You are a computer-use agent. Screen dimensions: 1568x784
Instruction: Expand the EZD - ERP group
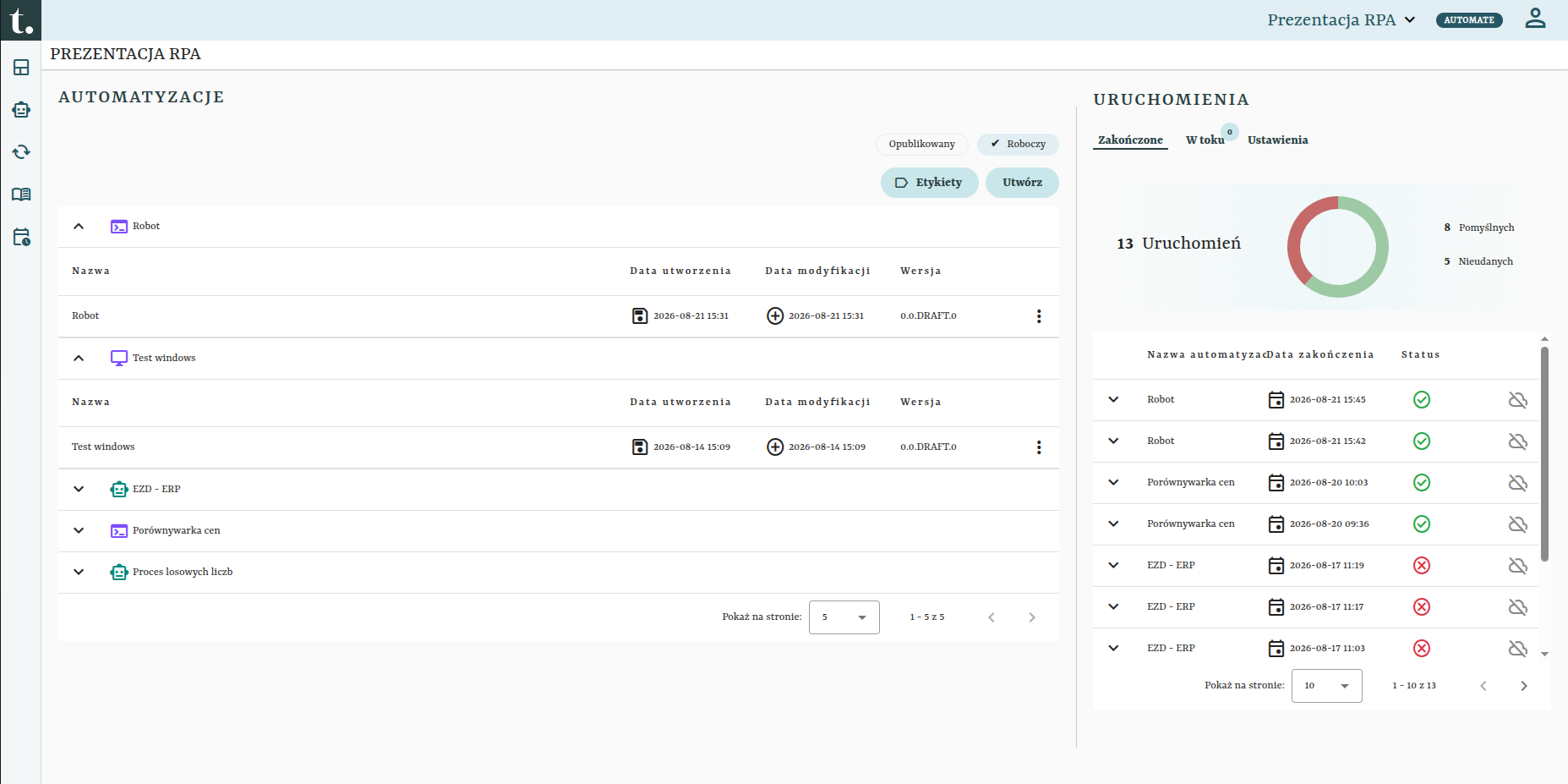(x=79, y=490)
